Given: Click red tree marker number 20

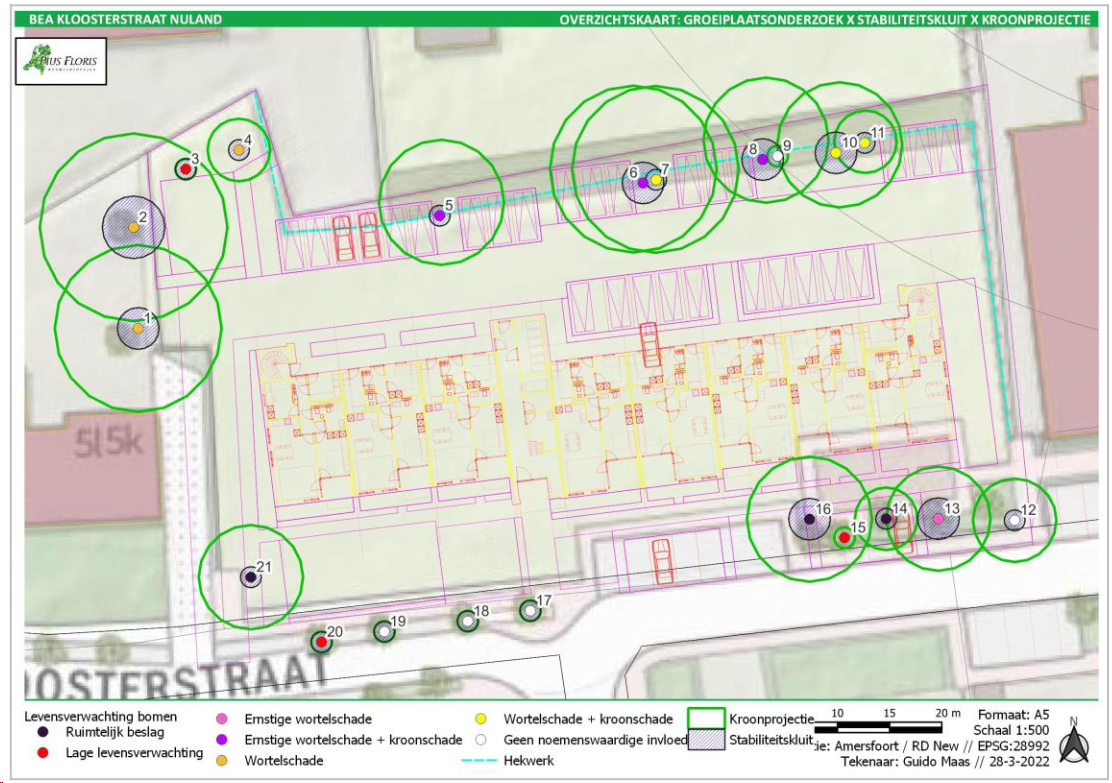Looking at the screenshot, I should point(321,642).
